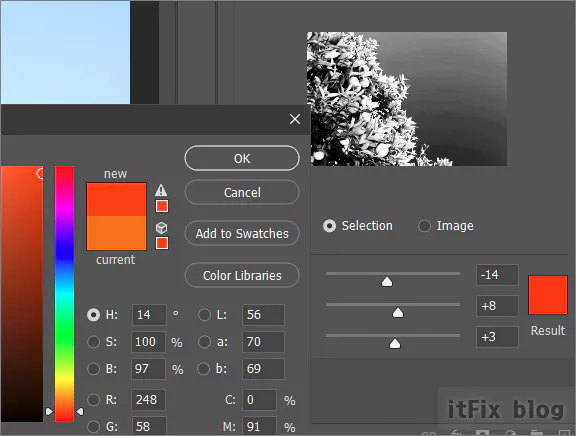Click the Result color swatch
Viewport: 576px width, 436px height.
(x=548, y=295)
